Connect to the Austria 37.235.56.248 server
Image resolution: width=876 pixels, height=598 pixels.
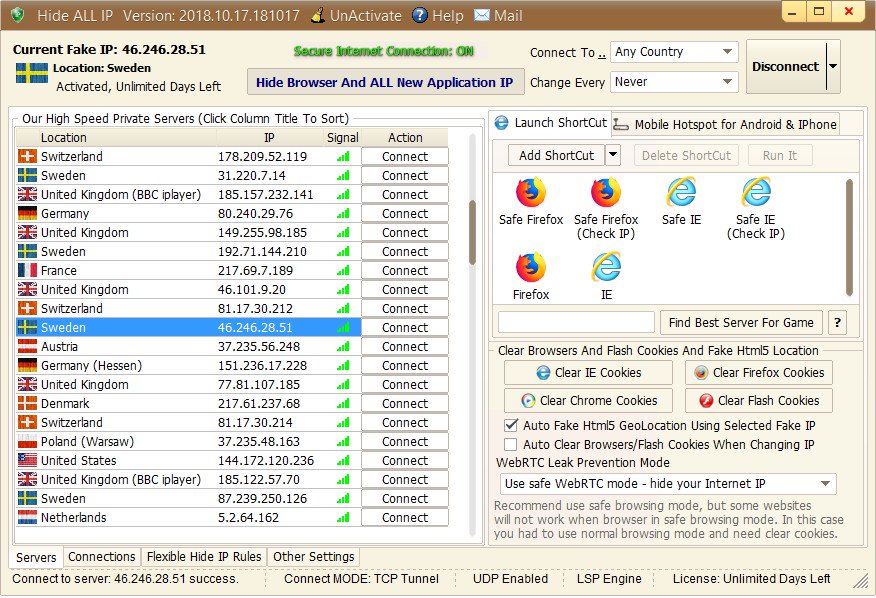(x=405, y=347)
